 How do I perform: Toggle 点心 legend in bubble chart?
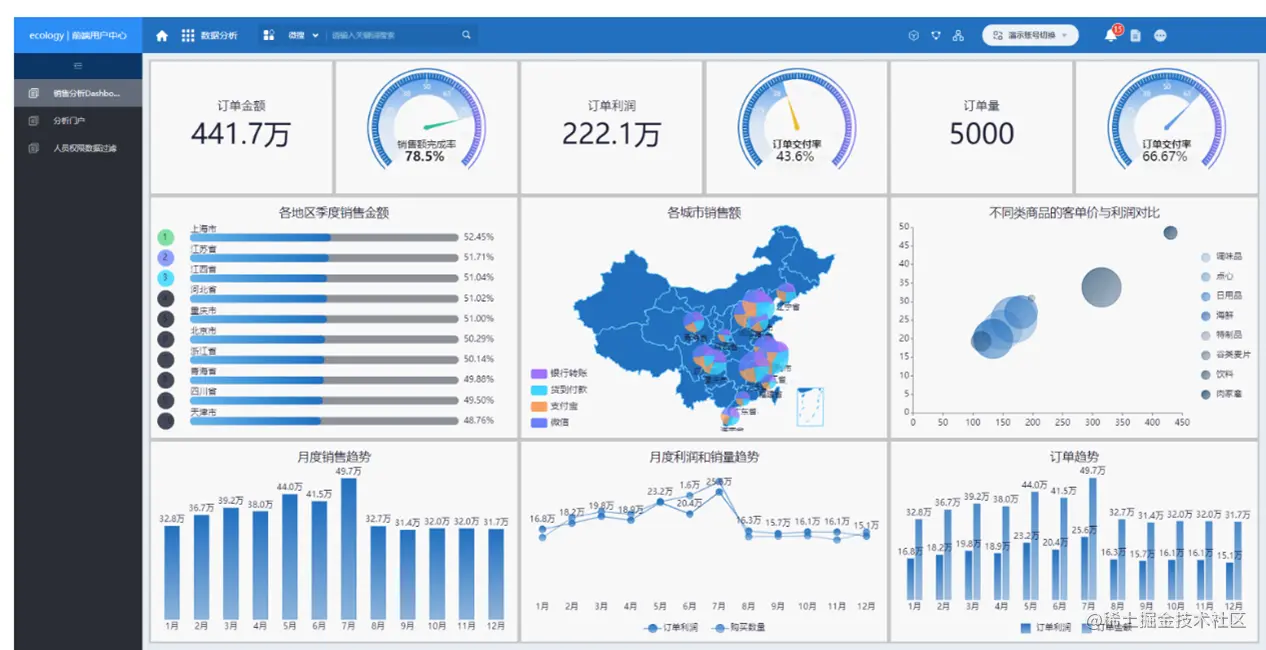point(1217,276)
